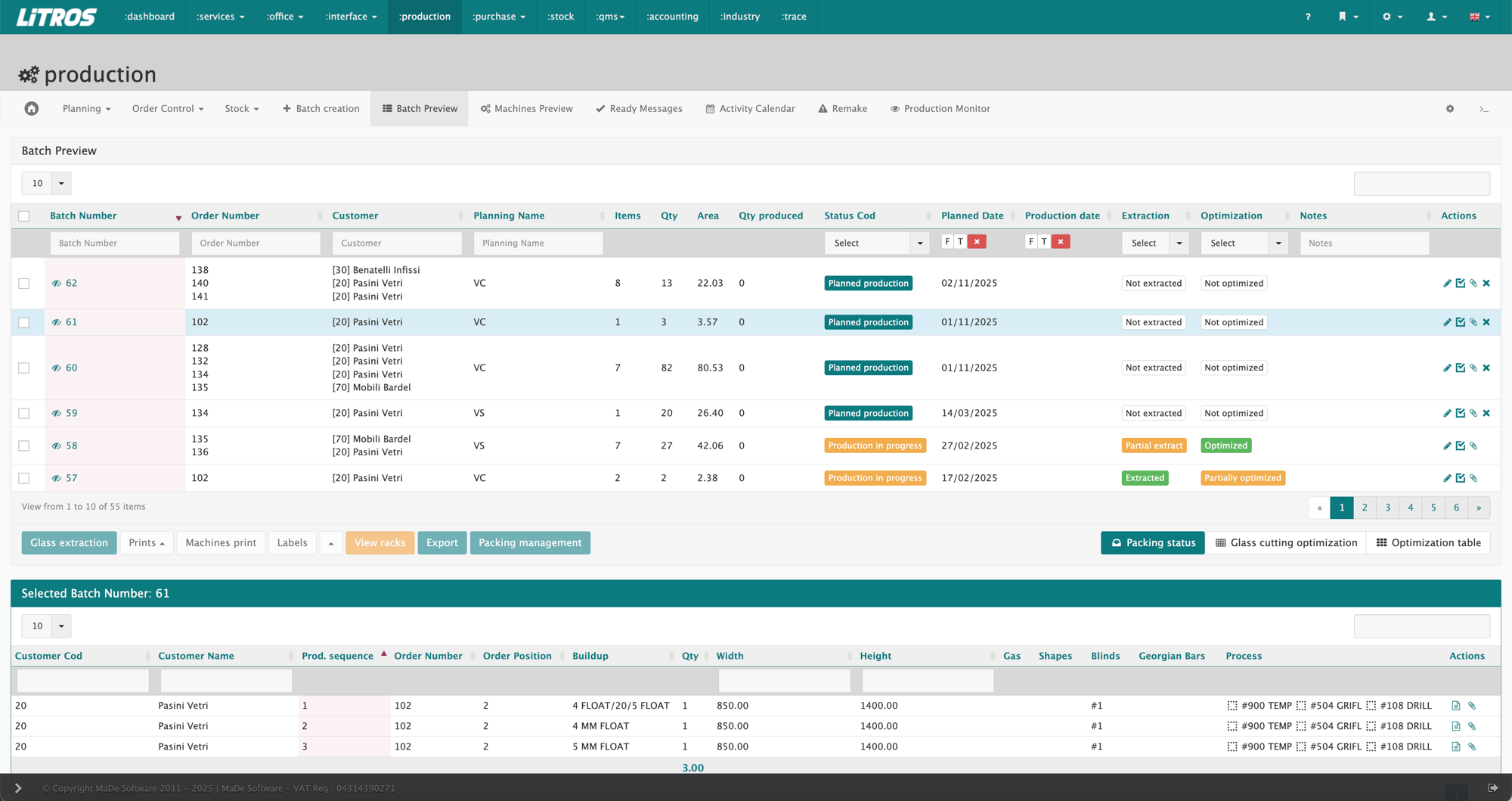Open the language flag selector

[1479, 17]
